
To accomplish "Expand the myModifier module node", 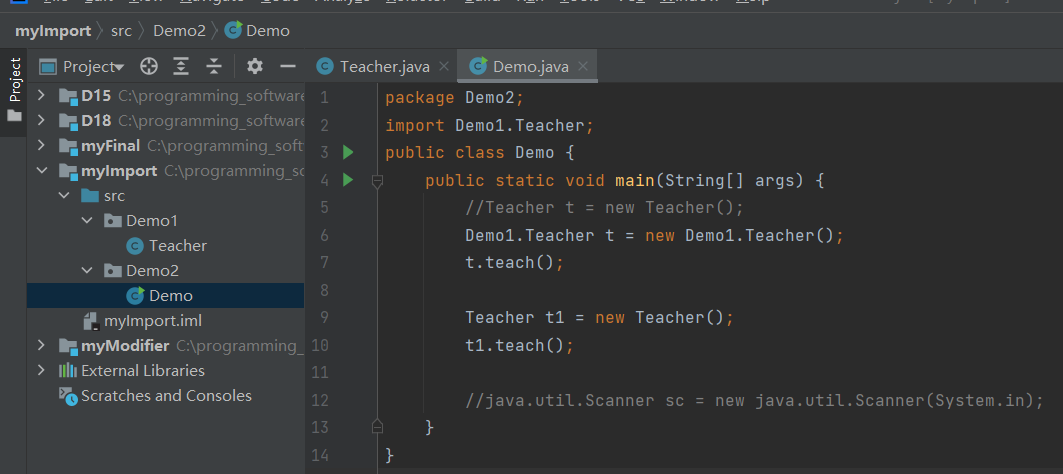I will 41,346.
